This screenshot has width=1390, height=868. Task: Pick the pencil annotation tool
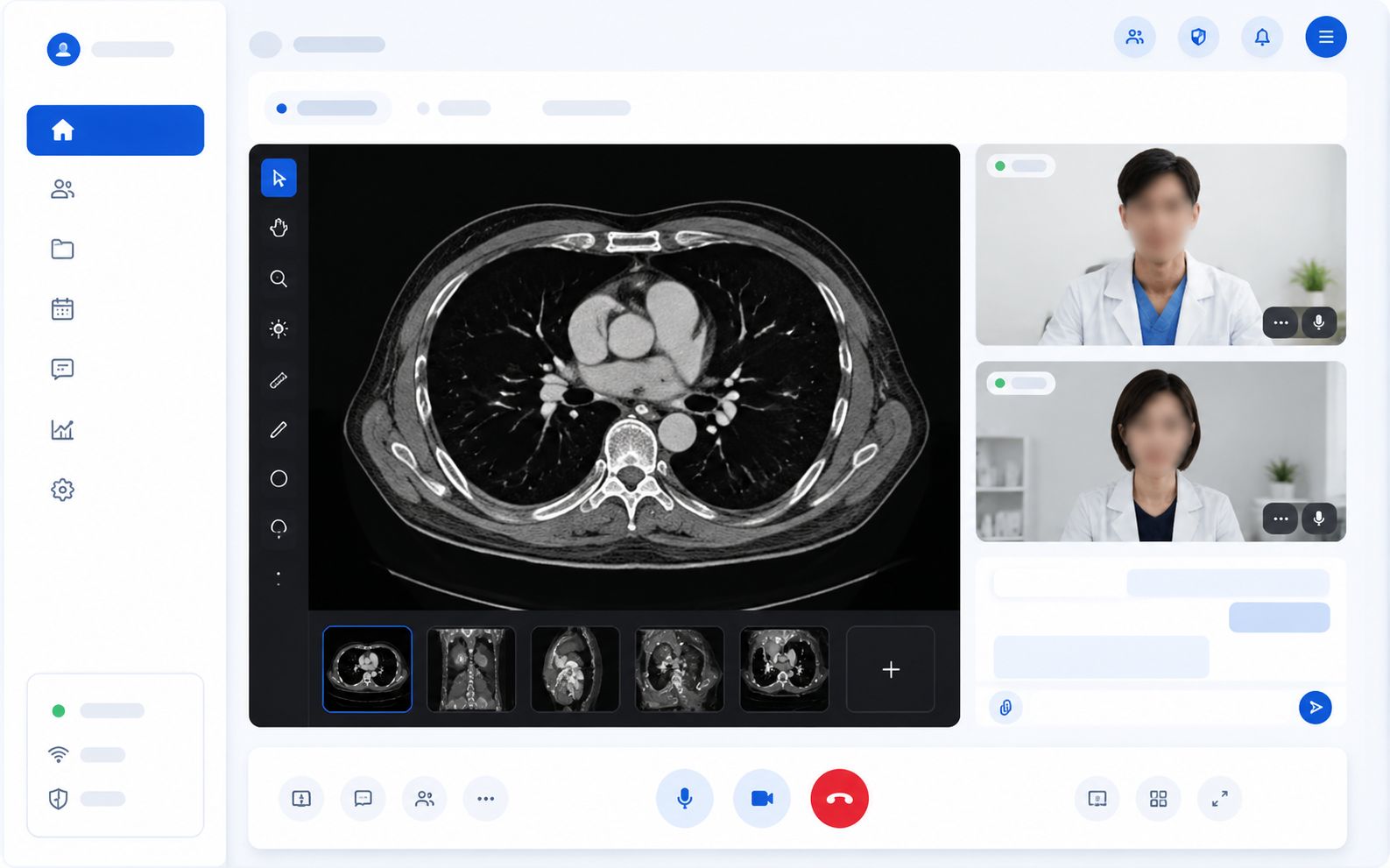click(279, 430)
